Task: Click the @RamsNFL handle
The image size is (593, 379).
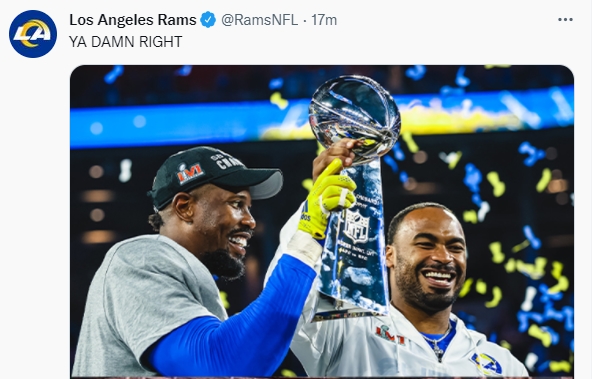Action: 259,20
